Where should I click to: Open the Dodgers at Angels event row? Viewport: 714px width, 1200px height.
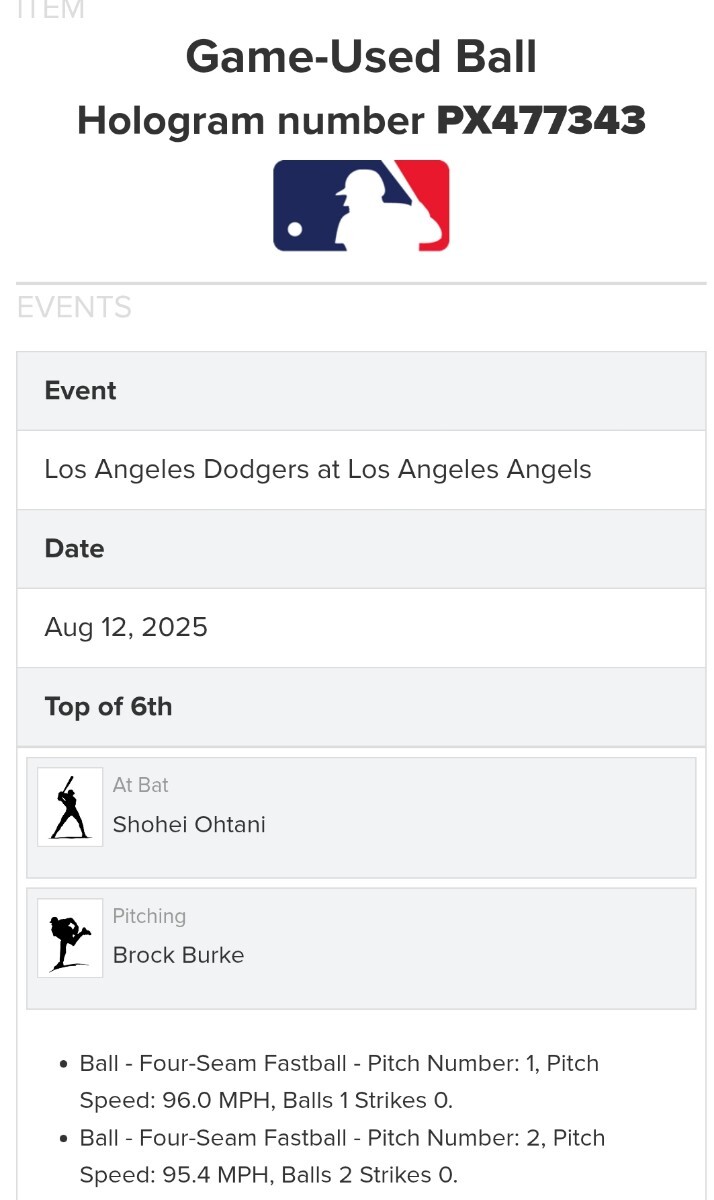coord(318,470)
